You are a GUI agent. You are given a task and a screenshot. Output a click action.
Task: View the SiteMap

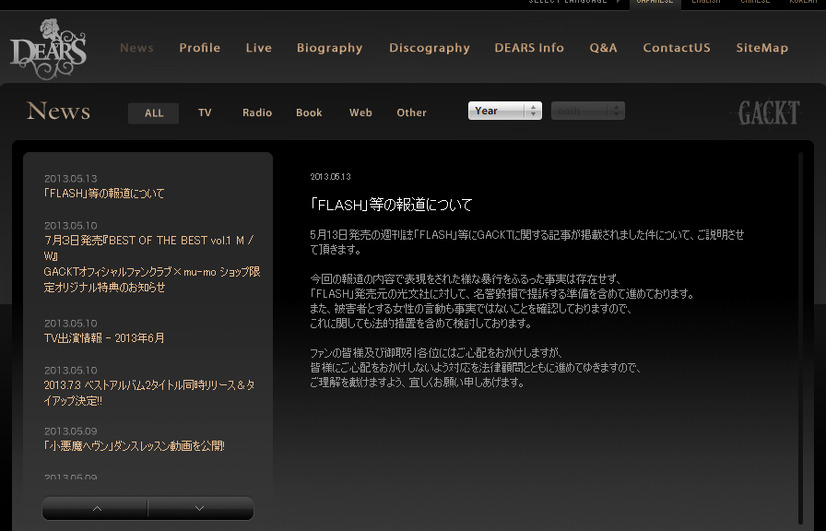(762, 48)
